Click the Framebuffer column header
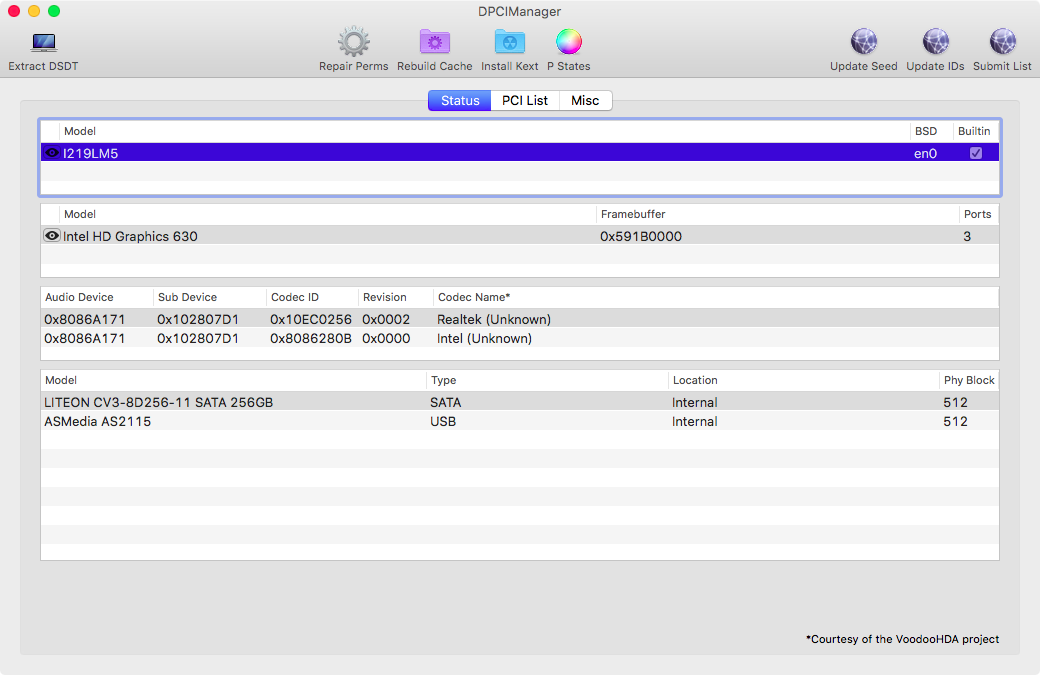 click(x=633, y=214)
